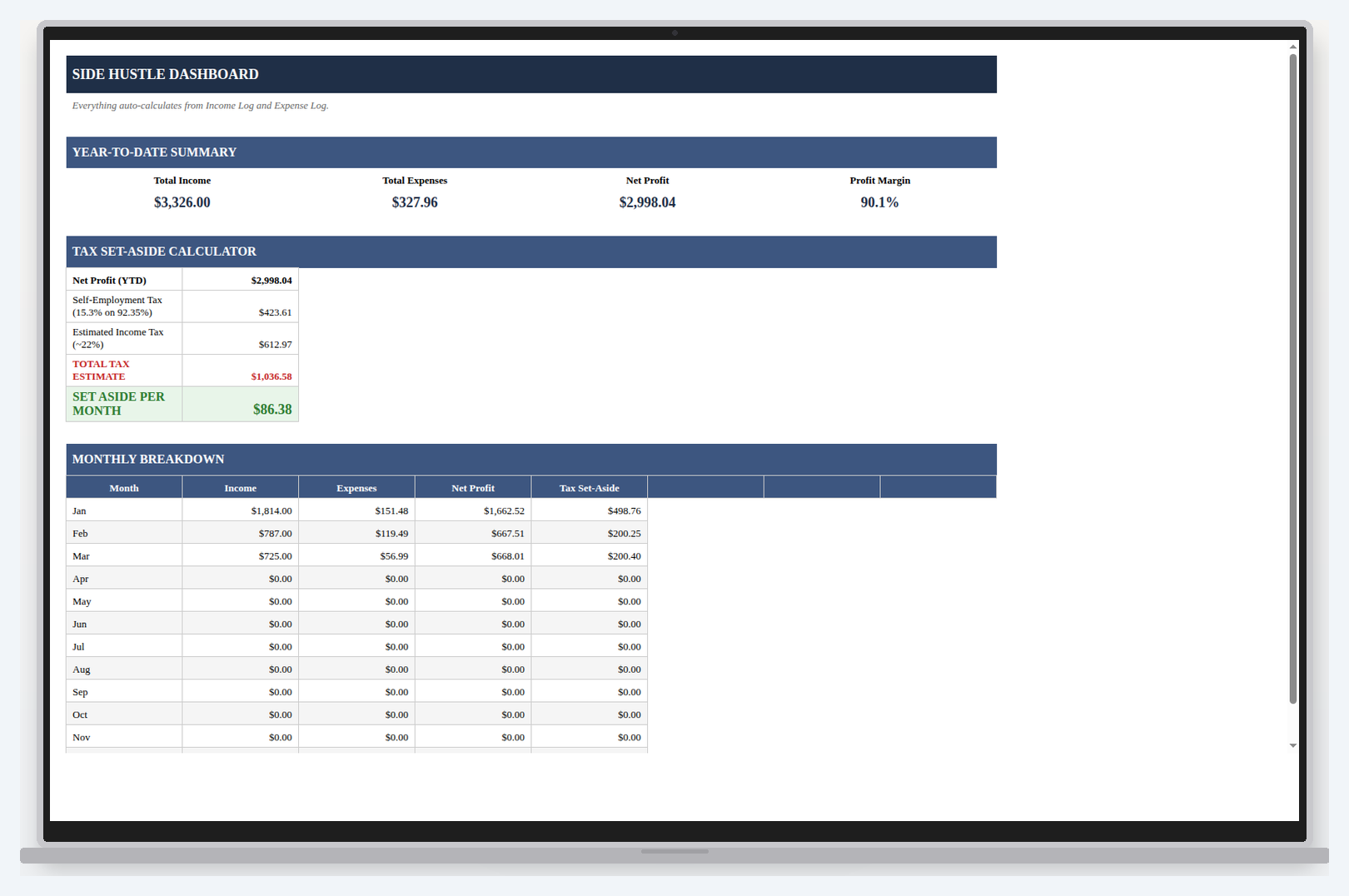This screenshot has height=896, width=1349.
Task: Click the Oct tax set-aside cell $0.00
Action: 590,714
